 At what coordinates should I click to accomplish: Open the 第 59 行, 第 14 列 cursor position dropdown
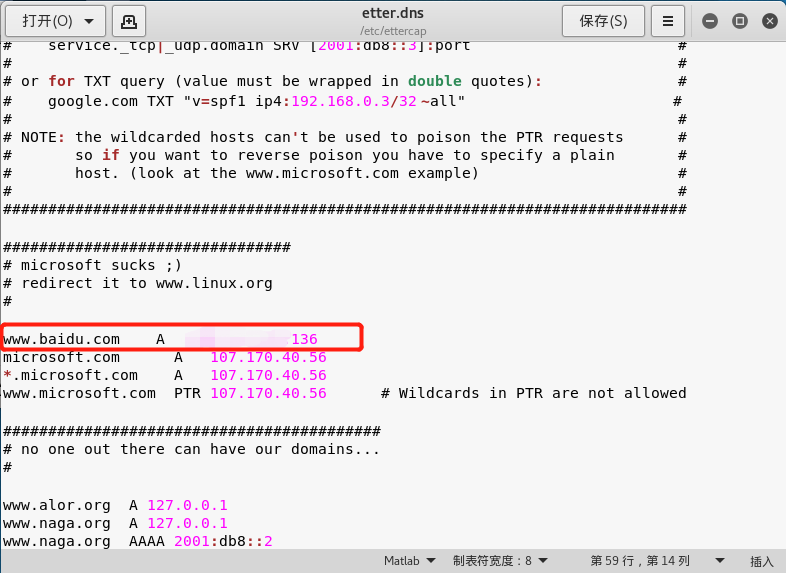[x=658, y=560]
